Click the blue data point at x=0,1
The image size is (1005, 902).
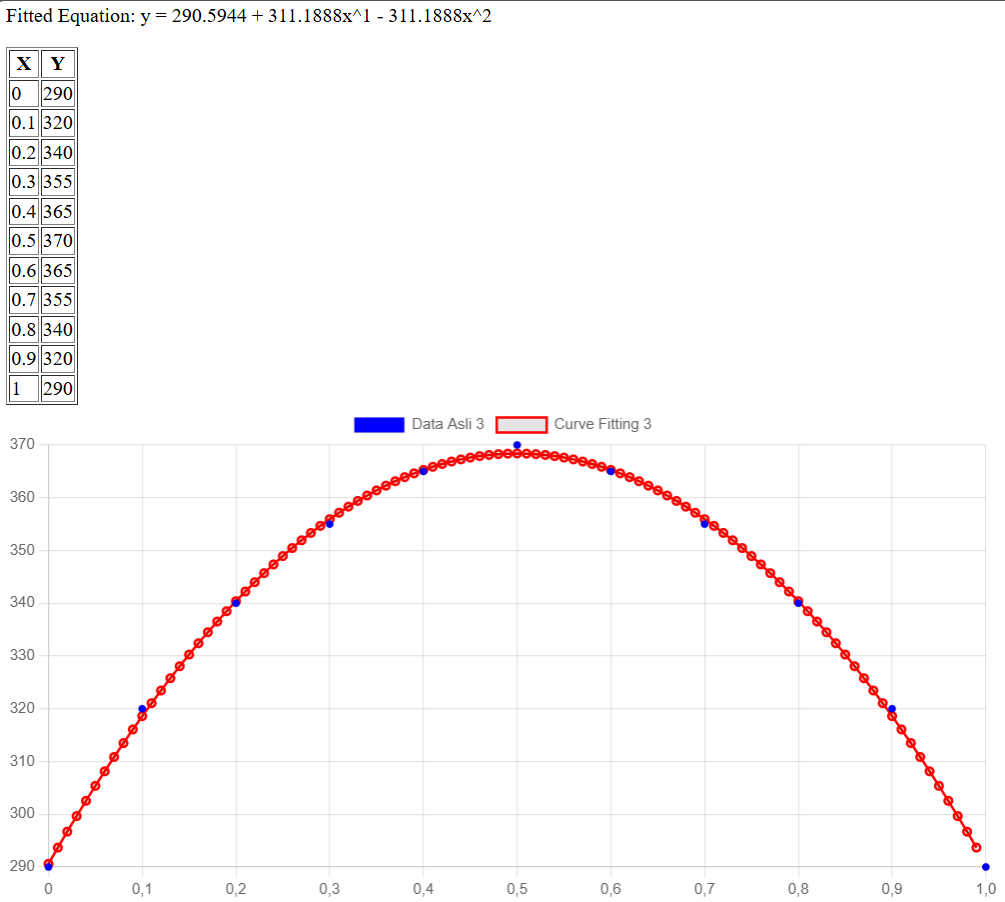[x=142, y=709]
